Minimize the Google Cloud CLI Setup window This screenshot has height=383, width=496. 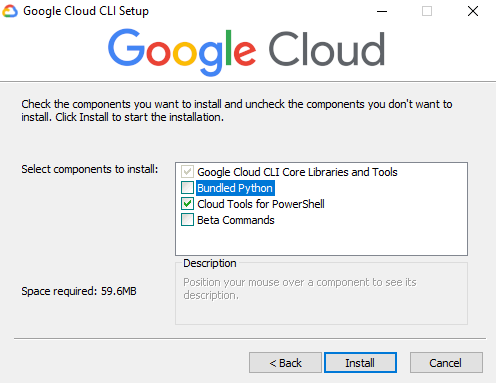click(382, 11)
